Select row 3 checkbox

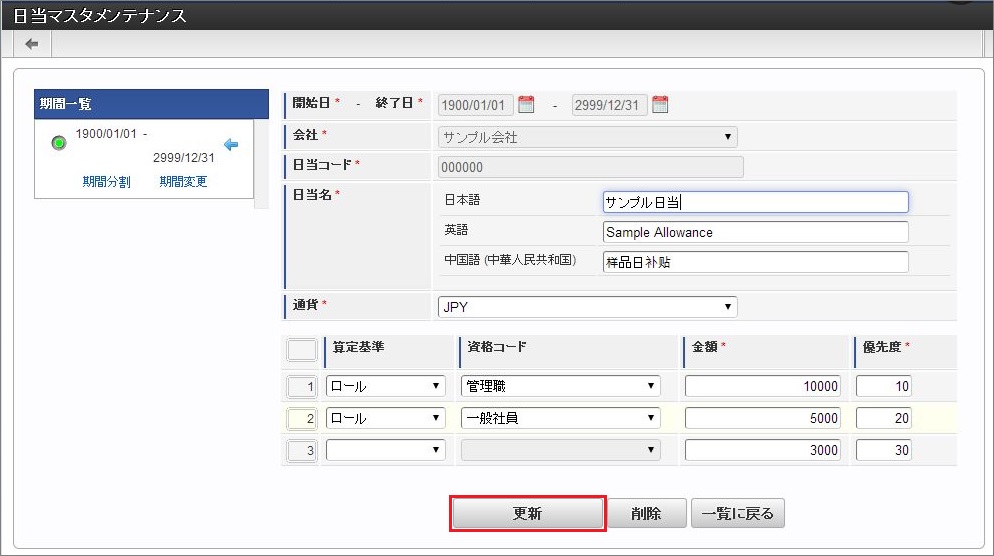[x=302, y=450]
